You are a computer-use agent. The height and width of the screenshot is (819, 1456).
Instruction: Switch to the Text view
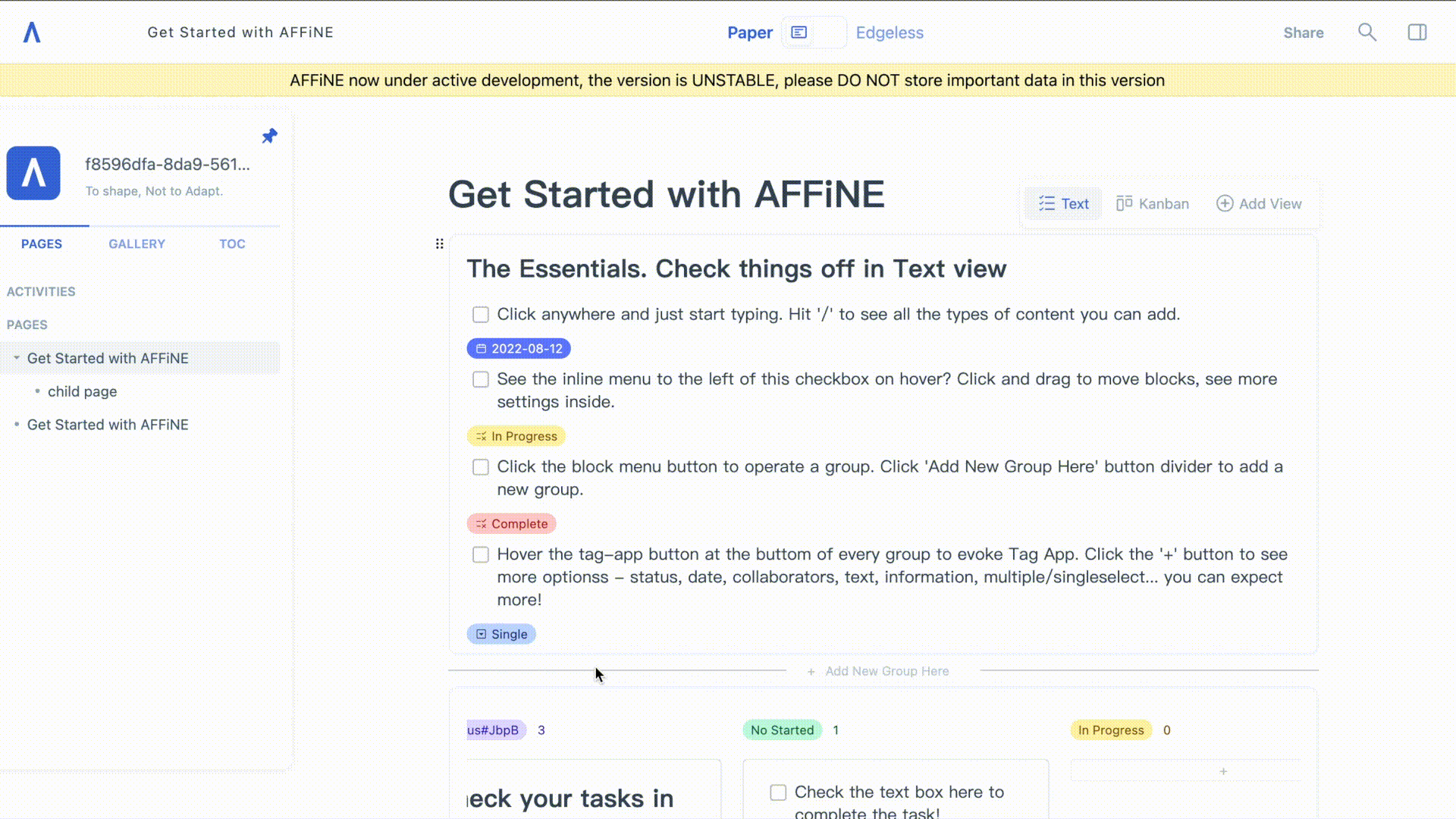pos(1063,203)
